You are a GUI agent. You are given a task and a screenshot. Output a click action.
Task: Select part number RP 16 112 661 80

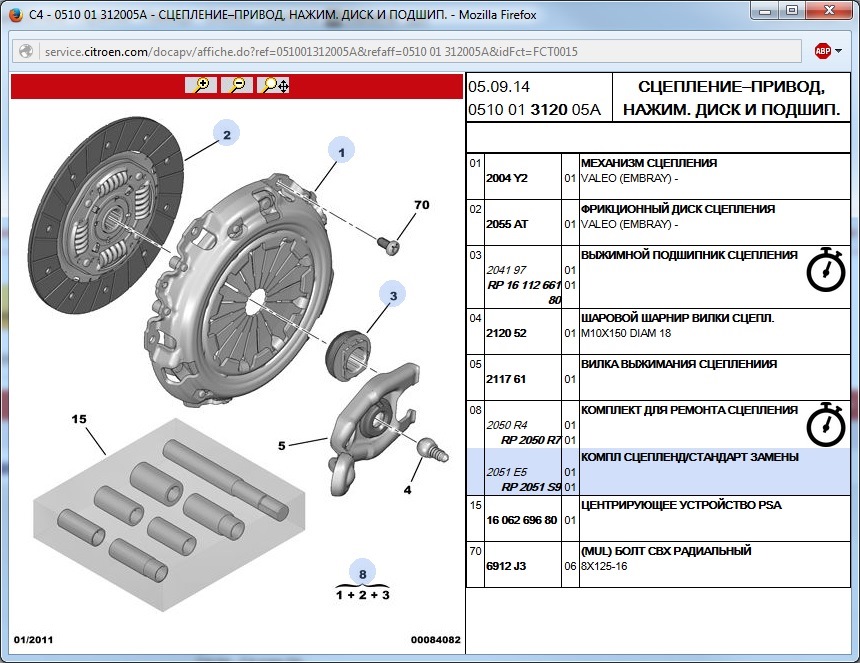tap(524, 292)
